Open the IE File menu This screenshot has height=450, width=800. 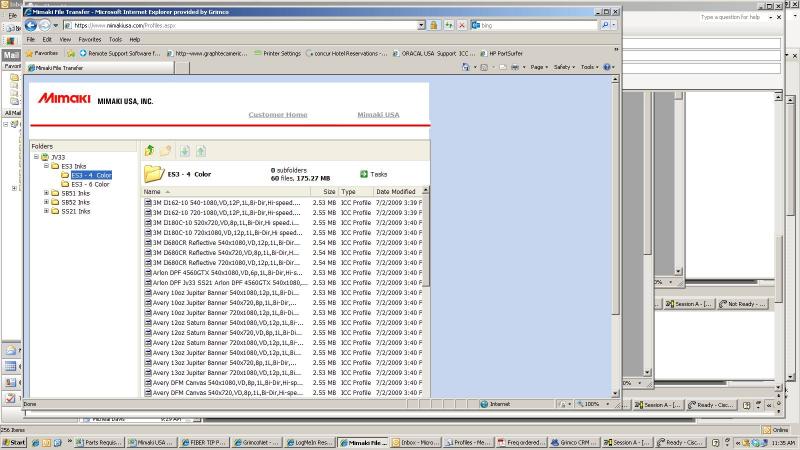(31, 39)
